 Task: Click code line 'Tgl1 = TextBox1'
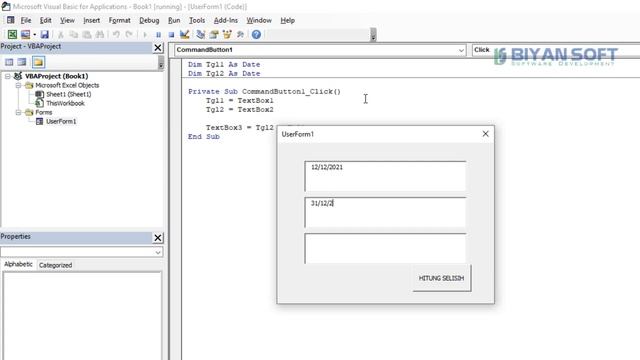pos(240,100)
